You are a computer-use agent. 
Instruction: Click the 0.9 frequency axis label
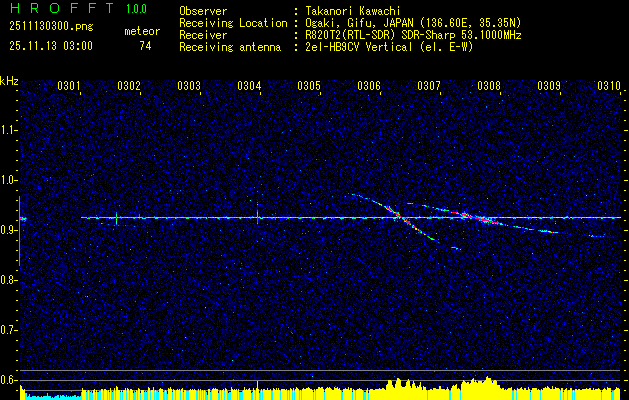8,230
